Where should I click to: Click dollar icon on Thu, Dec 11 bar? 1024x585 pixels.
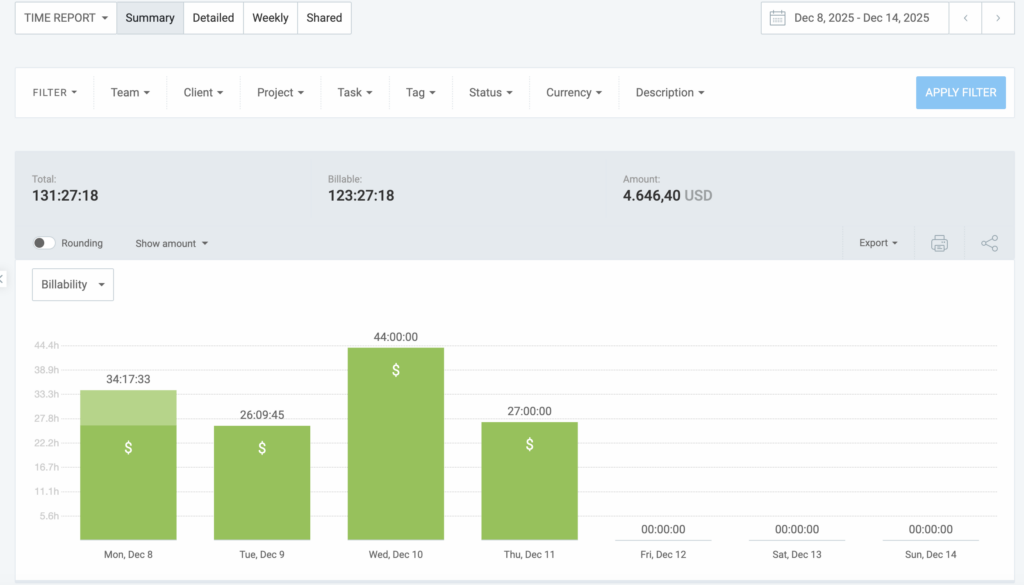[529, 444]
